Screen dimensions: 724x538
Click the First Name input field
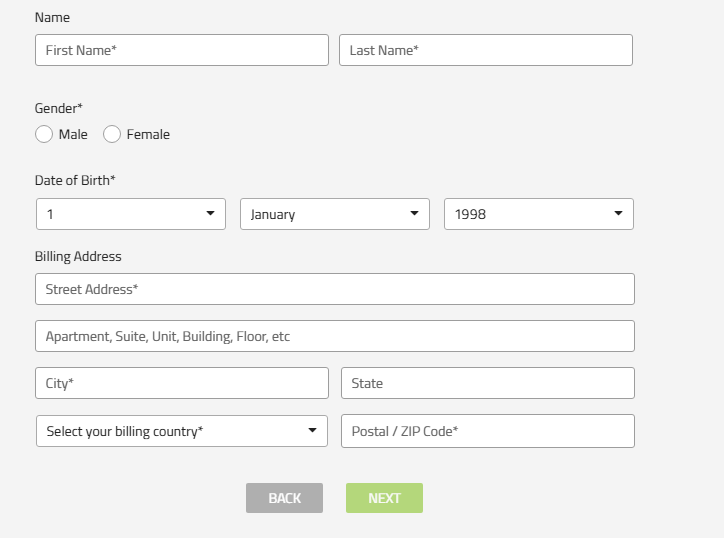[x=181, y=50]
